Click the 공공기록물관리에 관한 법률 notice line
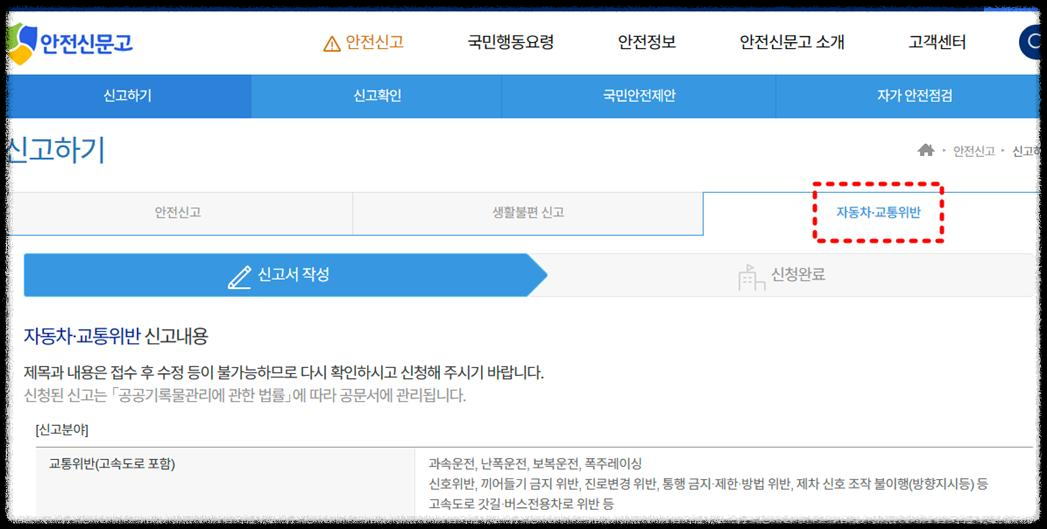1047x529 pixels. [244, 395]
